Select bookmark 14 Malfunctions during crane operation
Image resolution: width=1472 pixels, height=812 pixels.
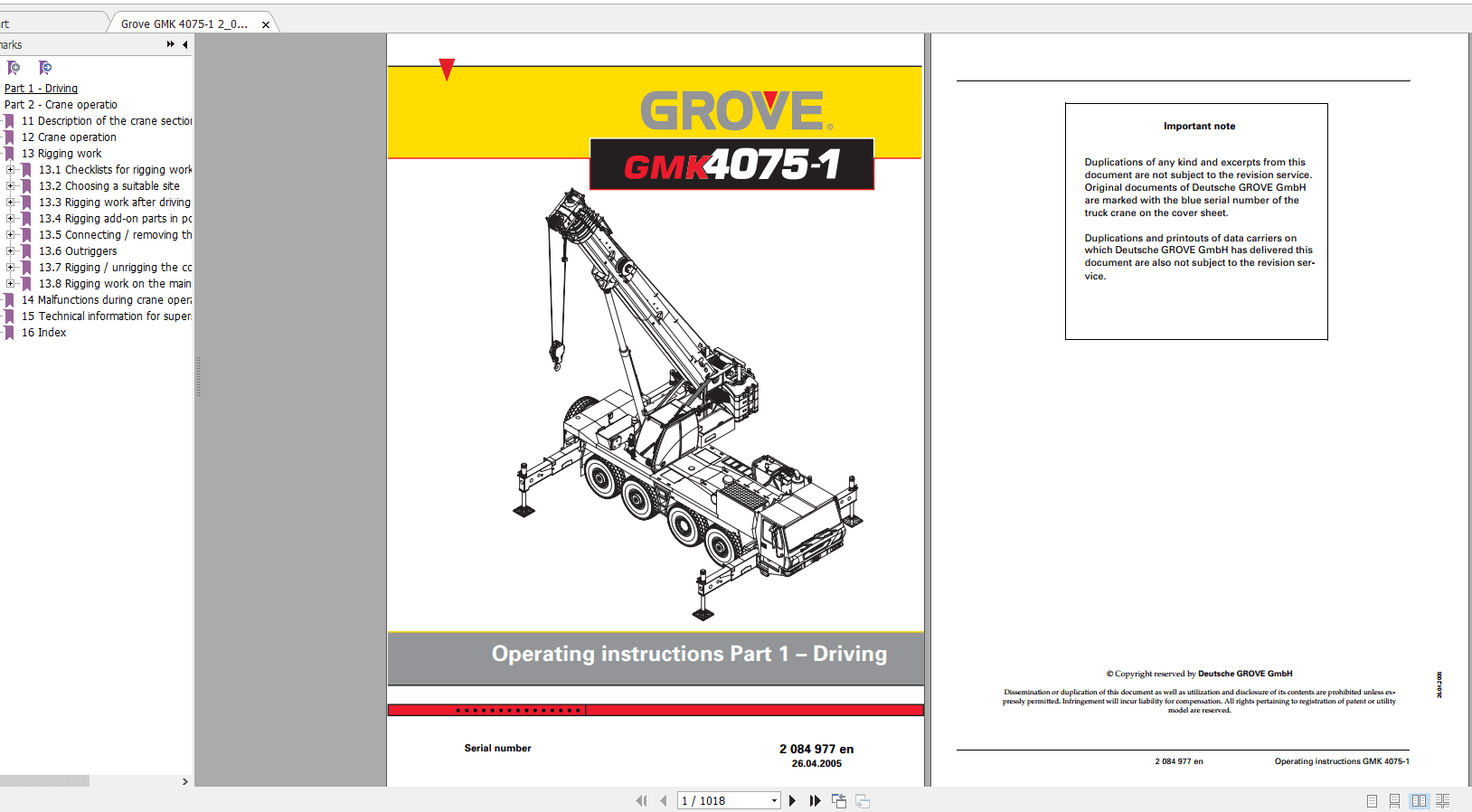[x=106, y=300]
